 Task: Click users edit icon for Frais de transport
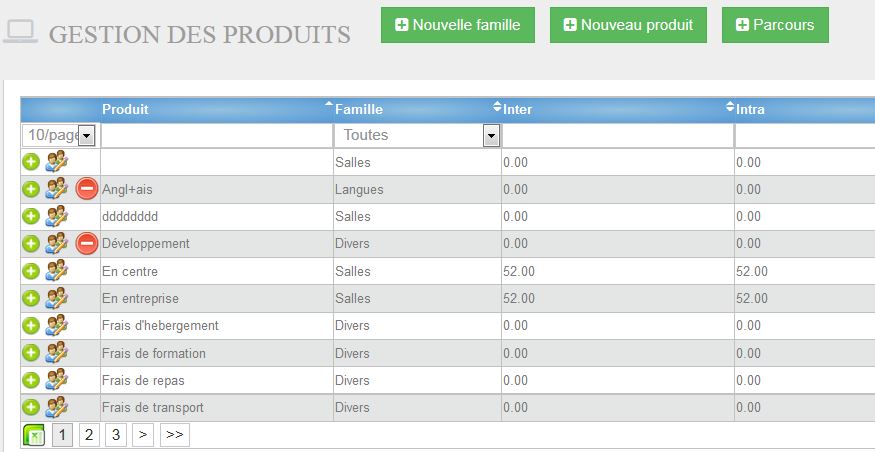(x=56, y=407)
